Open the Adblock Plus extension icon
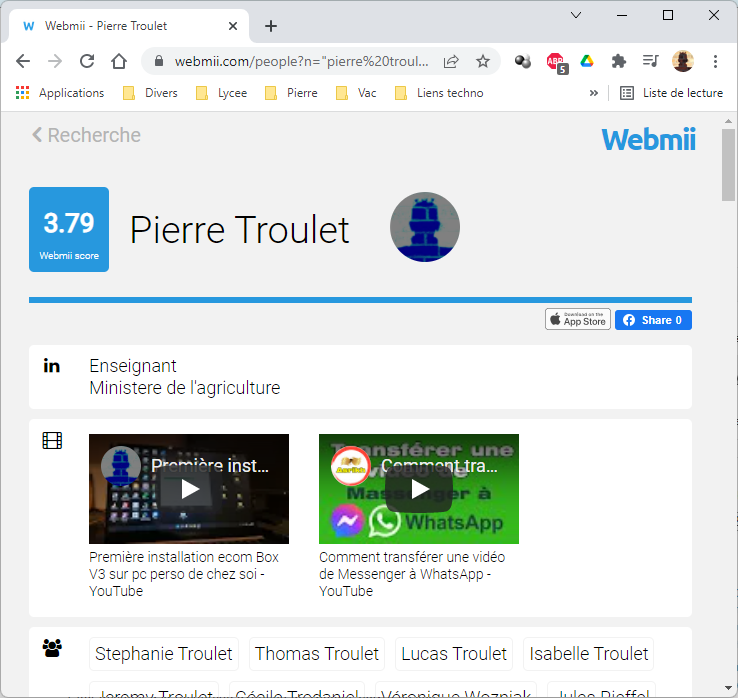 tap(557, 63)
